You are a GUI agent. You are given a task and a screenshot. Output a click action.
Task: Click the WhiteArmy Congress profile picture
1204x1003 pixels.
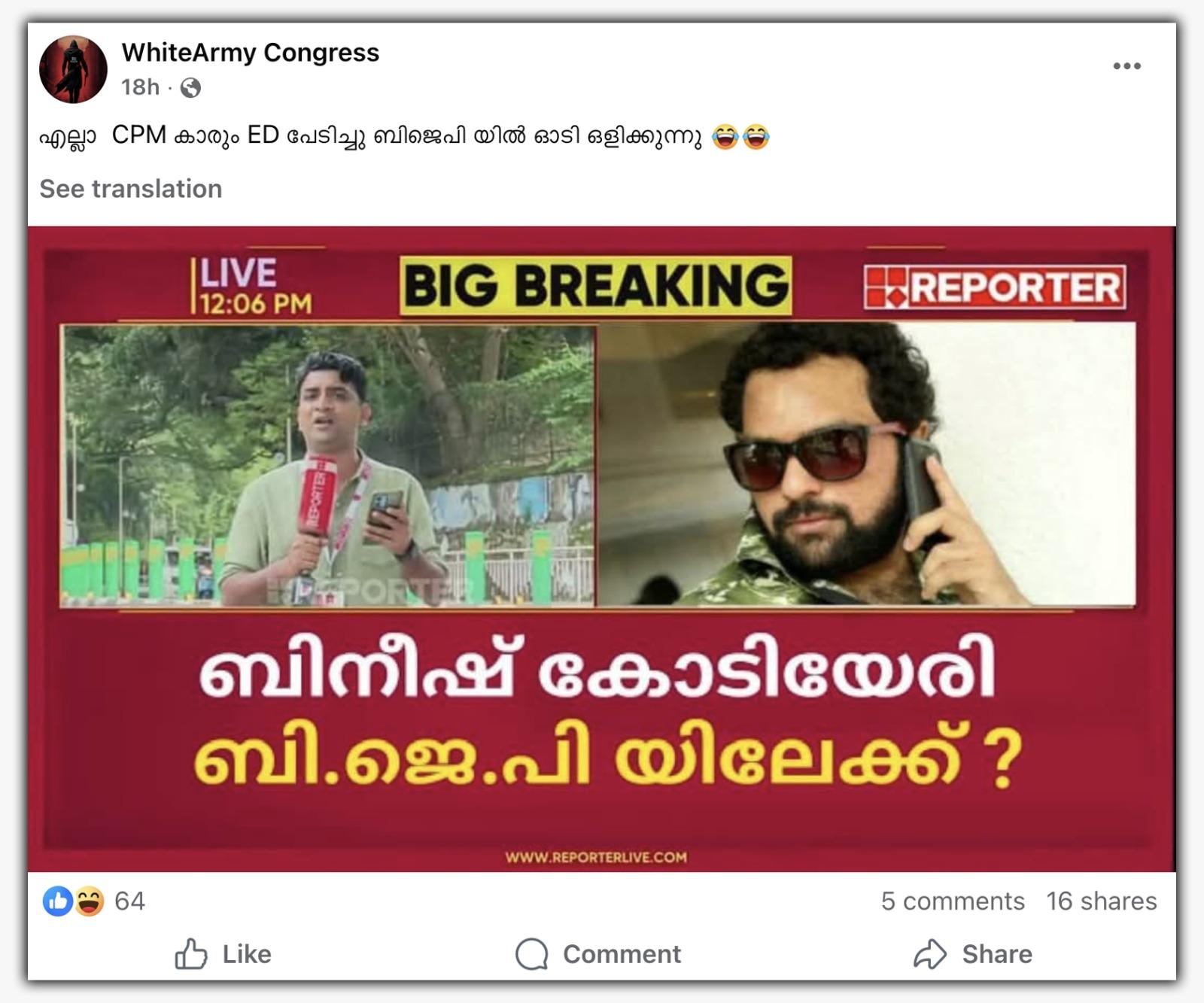(x=73, y=69)
